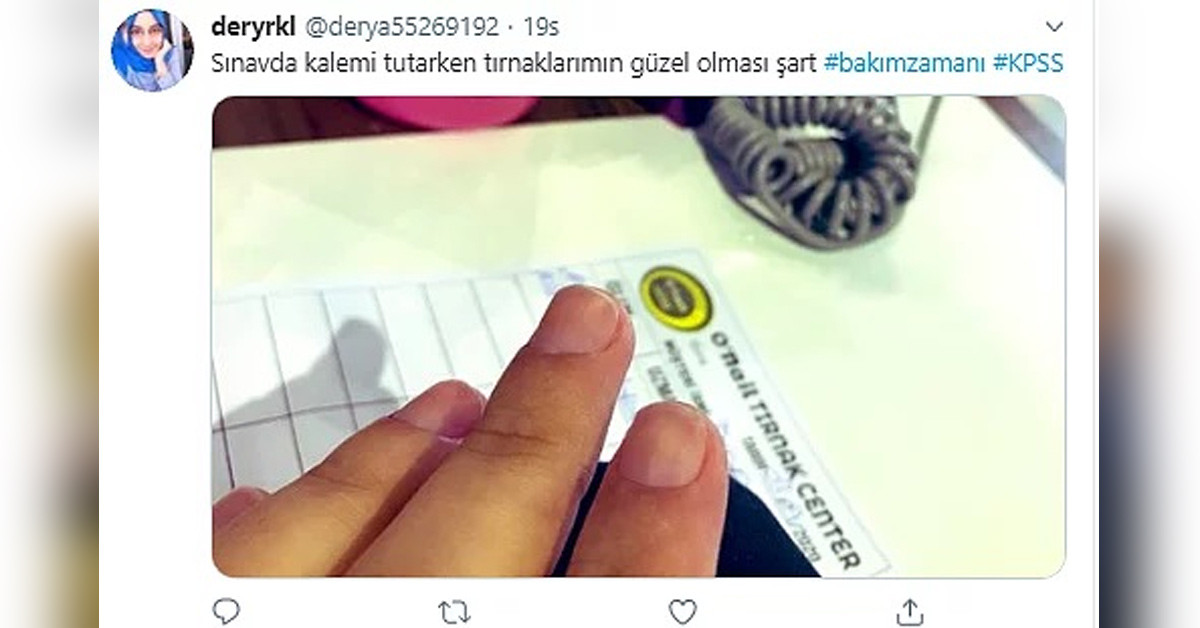Open the deryrkl profile avatar
This screenshot has width=1200, height=628.
point(152,51)
